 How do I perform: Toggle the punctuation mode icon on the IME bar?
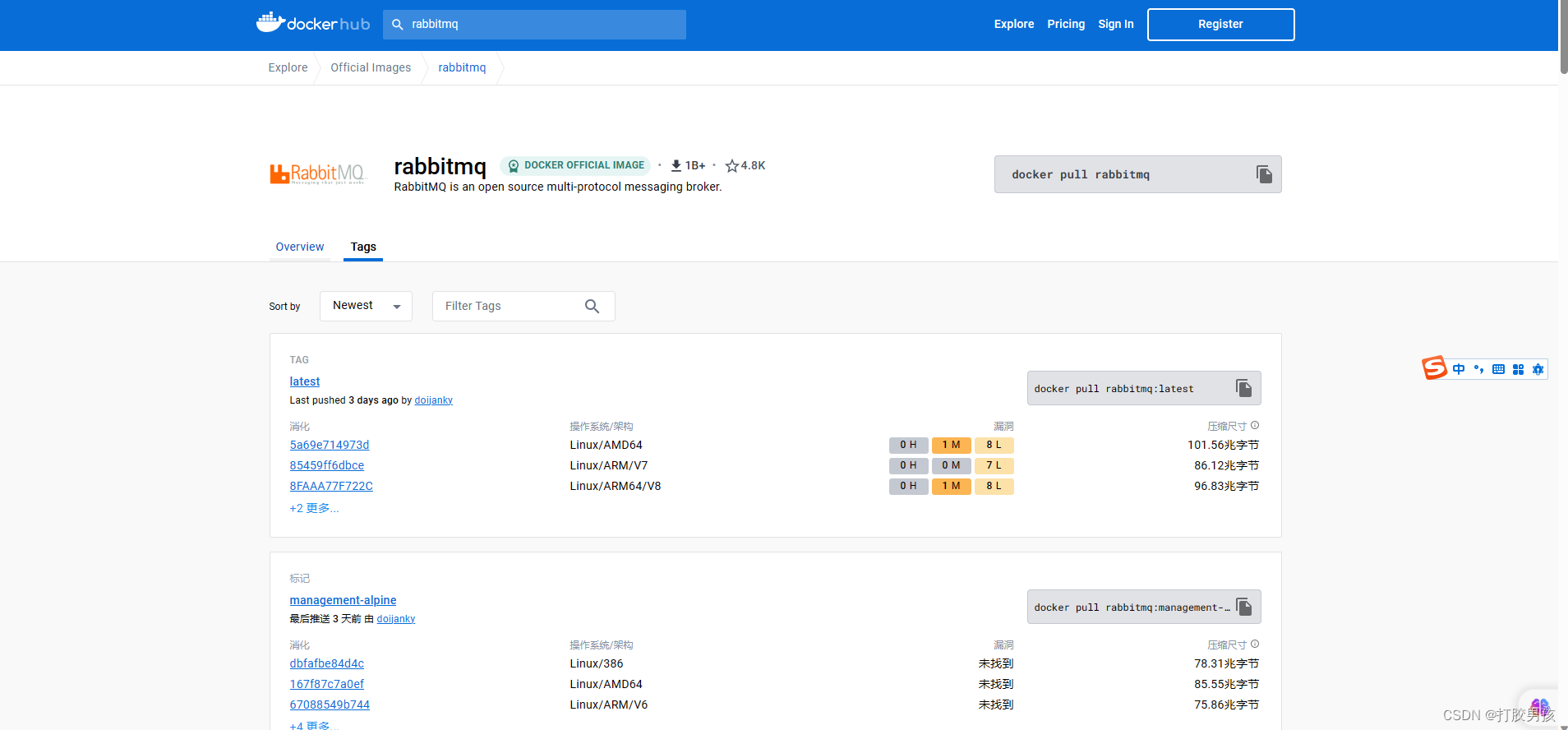click(1478, 369)
